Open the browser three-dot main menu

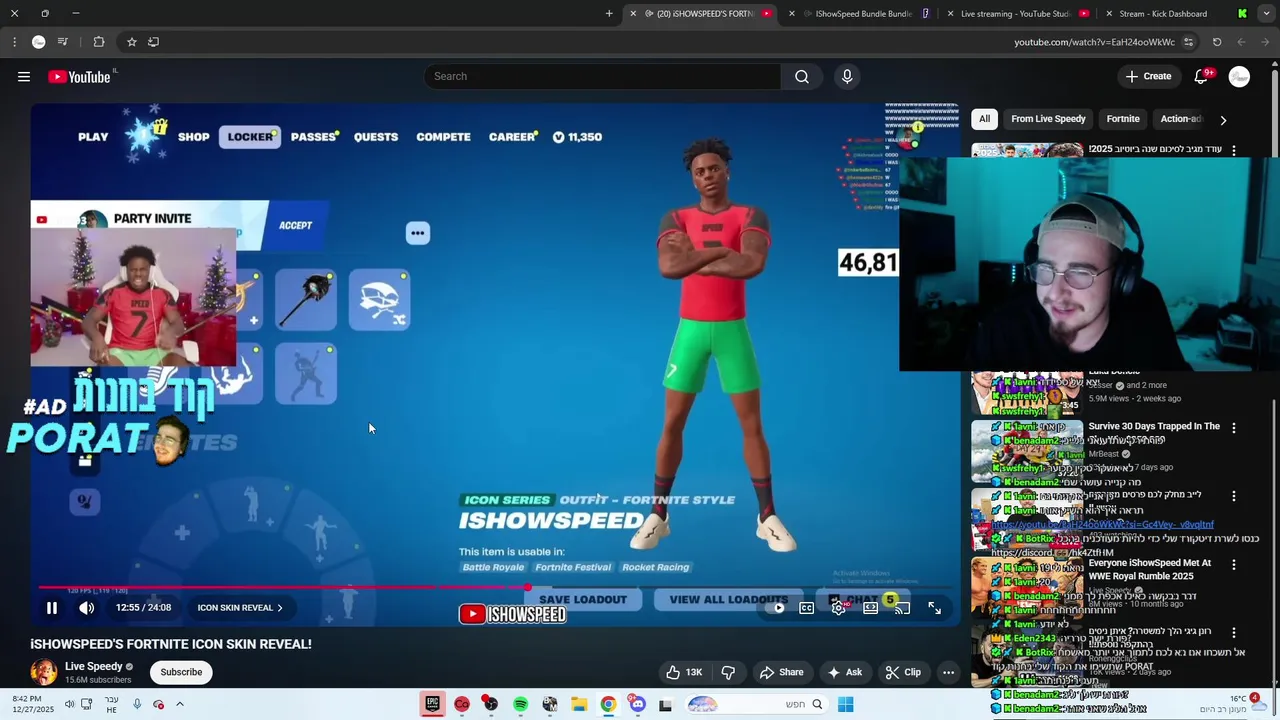tap(14, 42)
